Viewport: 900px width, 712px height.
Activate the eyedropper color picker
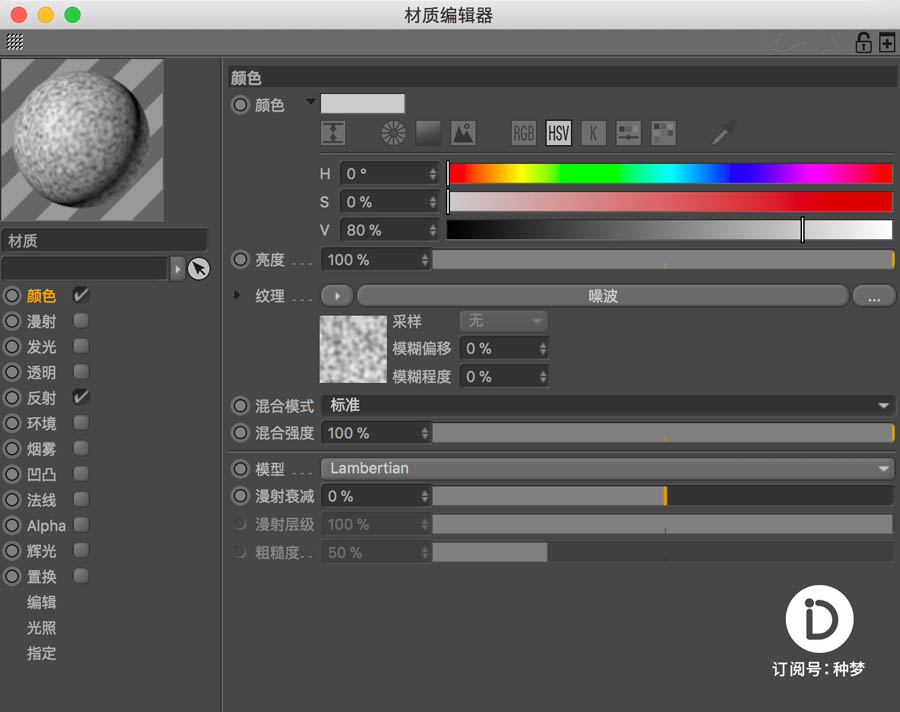tap(724, 133)
